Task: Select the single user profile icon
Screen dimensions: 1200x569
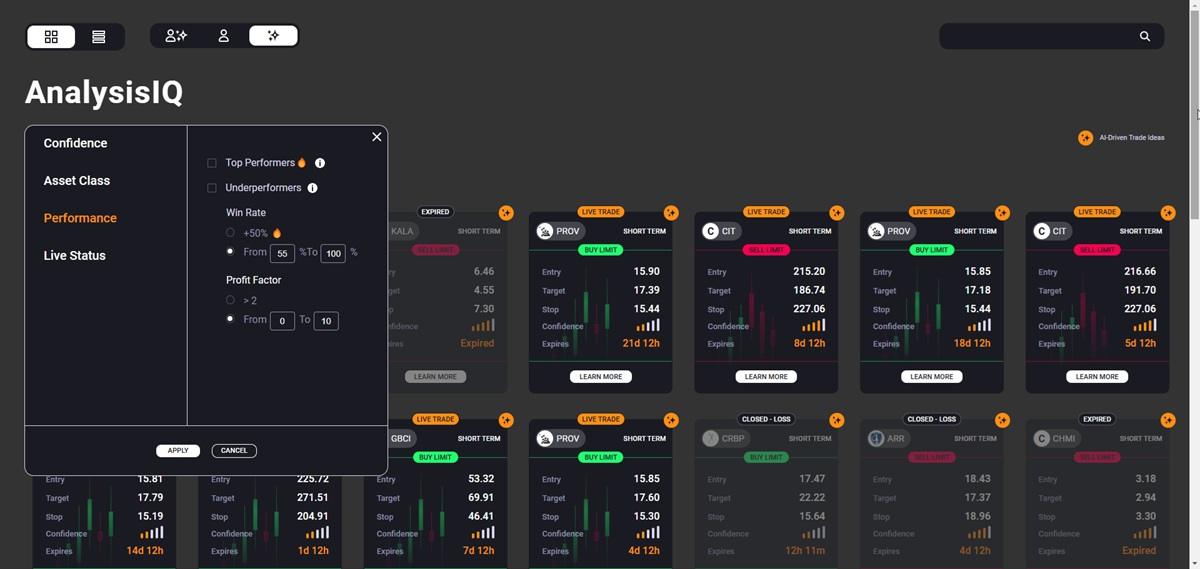Action: [223, 36]
